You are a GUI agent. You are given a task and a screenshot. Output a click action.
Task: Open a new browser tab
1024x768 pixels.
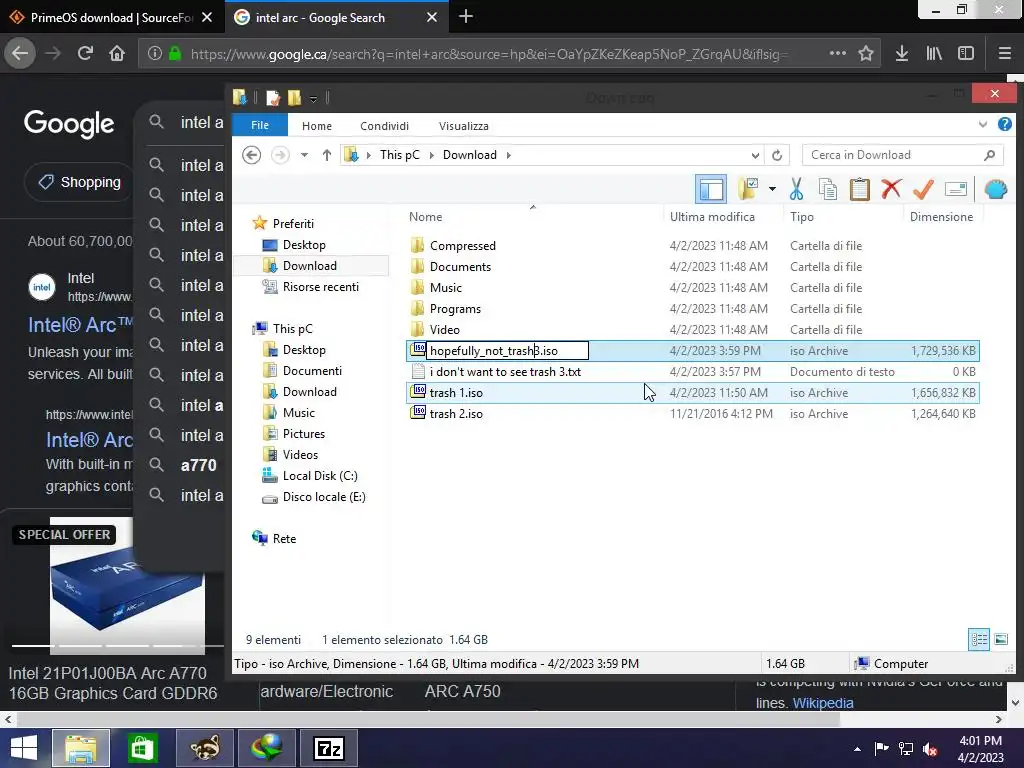click(x=466, y=17)
